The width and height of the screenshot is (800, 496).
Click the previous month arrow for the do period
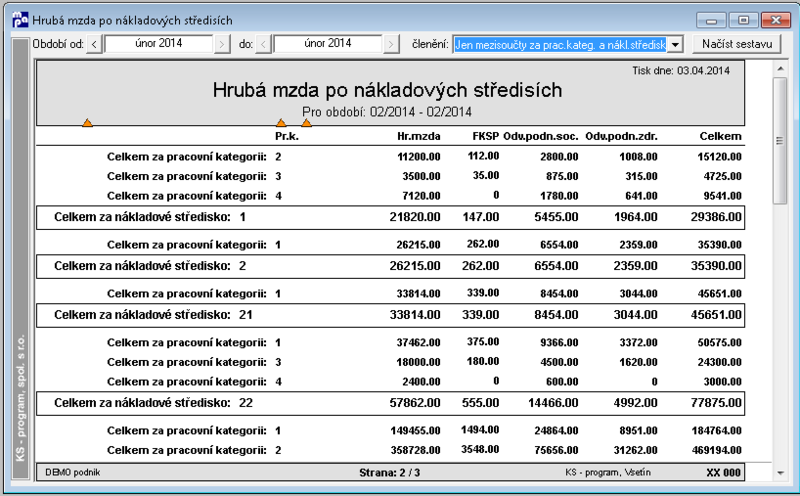tap(263, 44)
